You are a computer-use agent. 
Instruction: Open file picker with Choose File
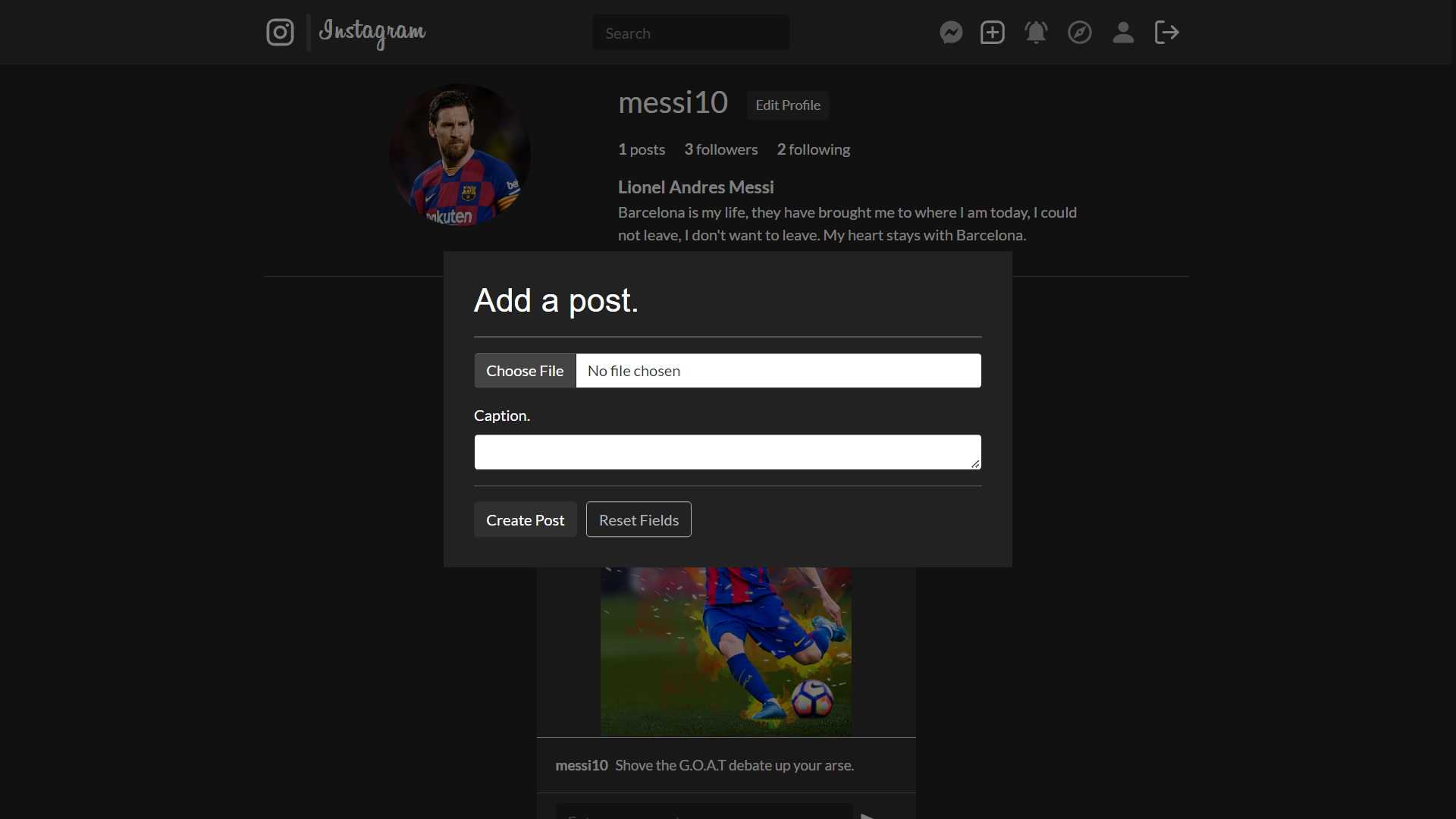click(x=524, y=370)
